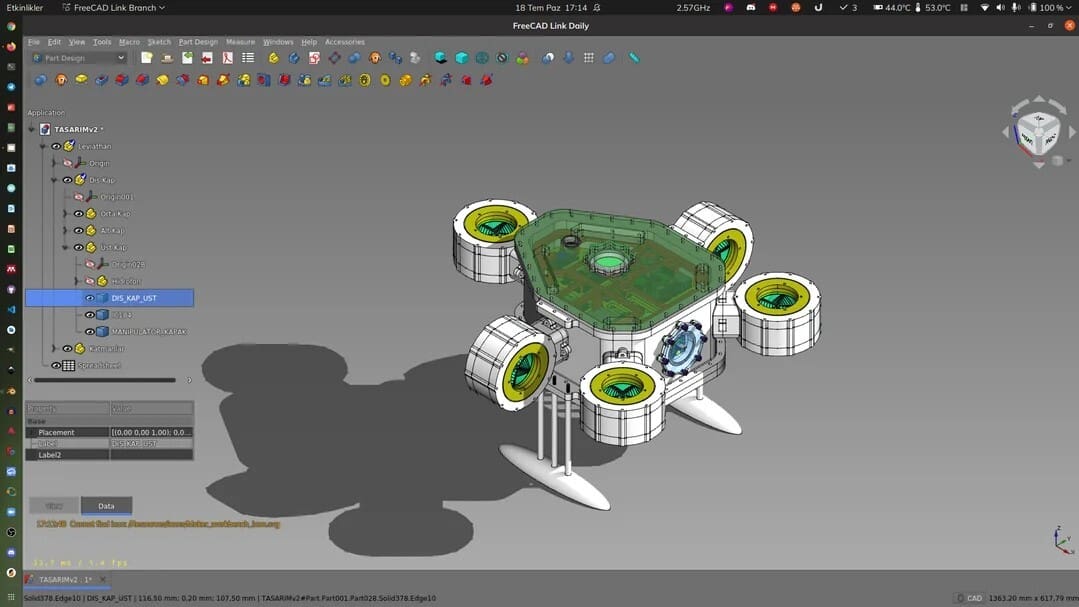1079x607 pixels.
Task: Open the Measure menu
Action: [240, 42]
